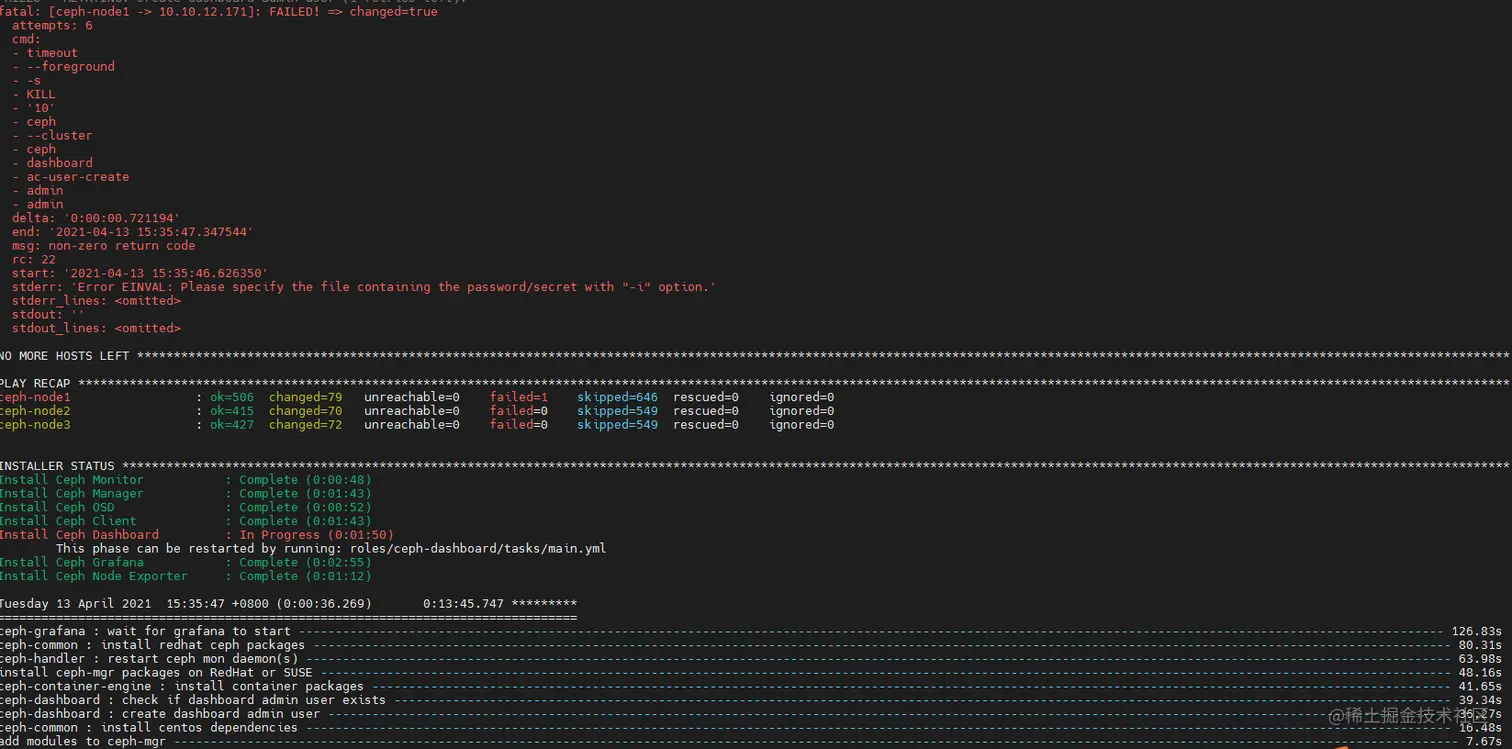Click the '126.83s' timing value
The height and width of the screenshot is (749, 1512).
[x=1476, y=632]
